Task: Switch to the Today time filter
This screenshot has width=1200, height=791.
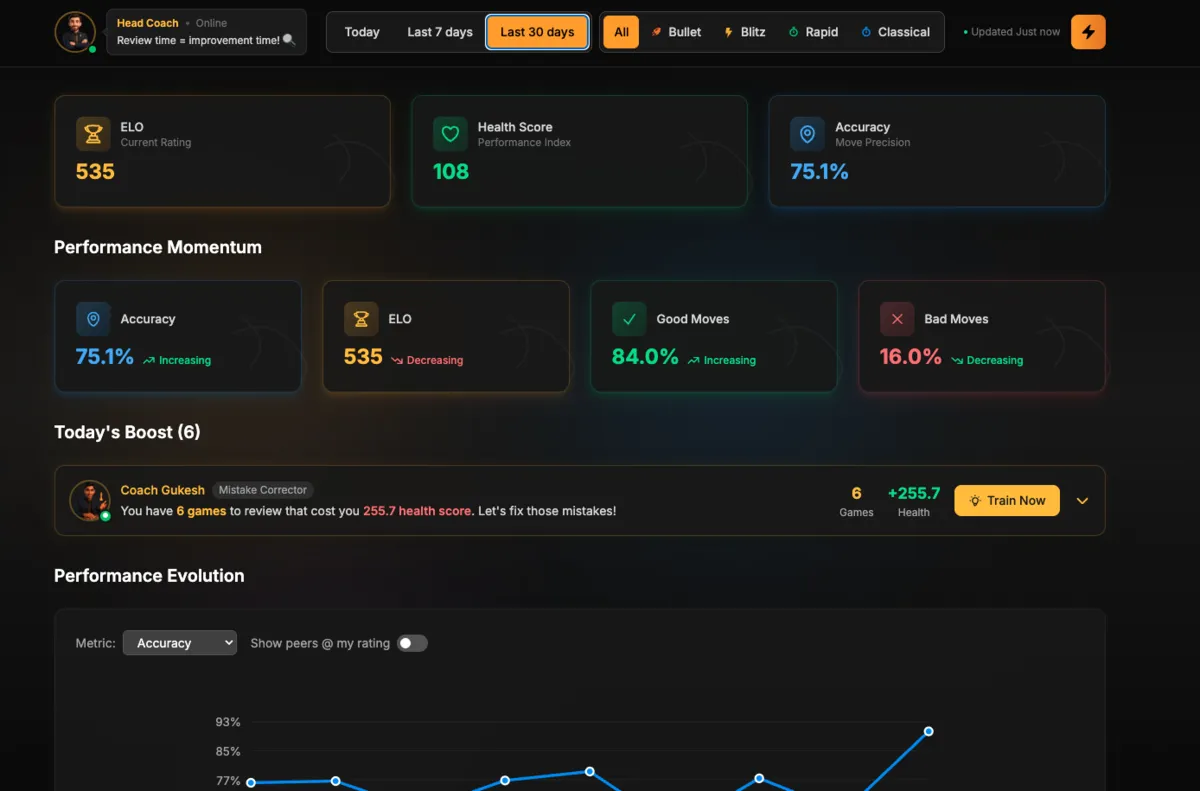Action: tap(361, 31)
